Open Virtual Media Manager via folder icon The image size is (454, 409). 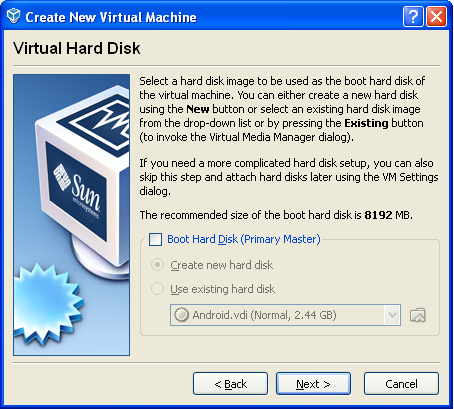[418, 315]
